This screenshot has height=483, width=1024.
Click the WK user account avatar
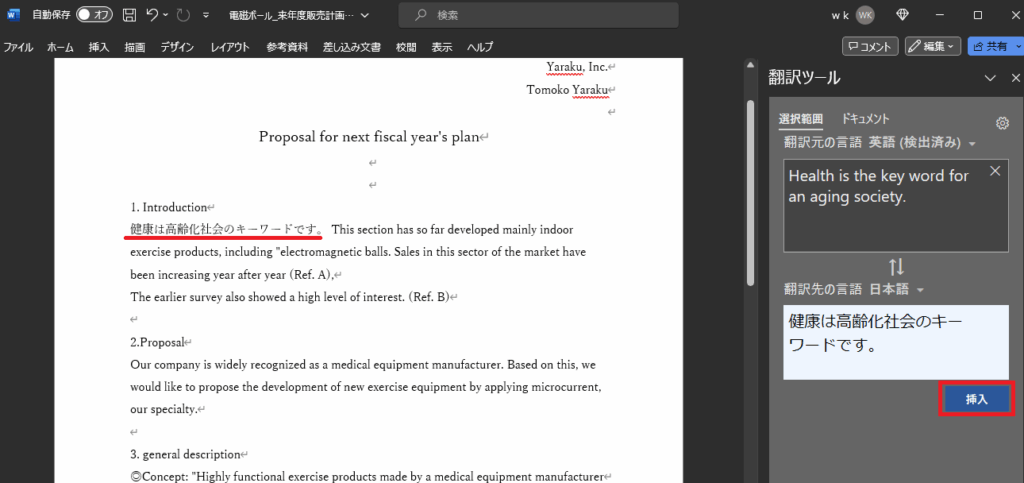(x=865, y=15)
